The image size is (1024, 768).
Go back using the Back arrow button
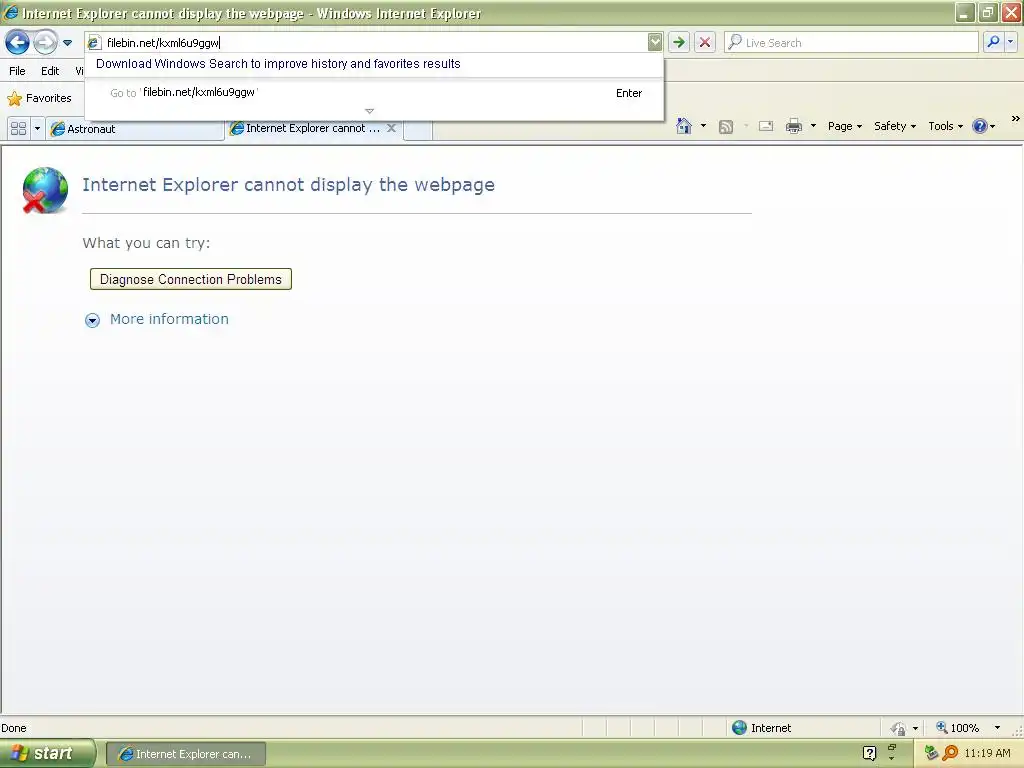(17, 43)
